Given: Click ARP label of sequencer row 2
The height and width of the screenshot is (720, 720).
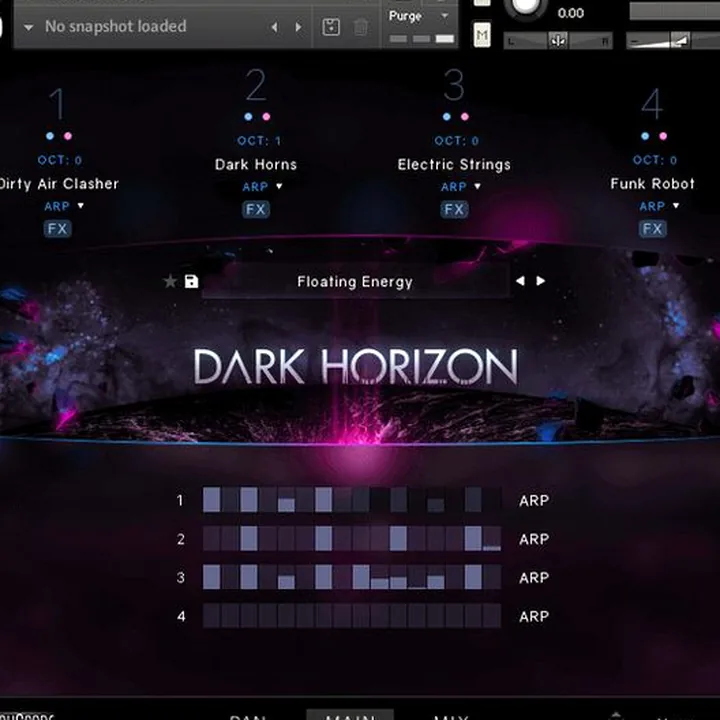Looking at the screenshot, I should pos(534,539).
